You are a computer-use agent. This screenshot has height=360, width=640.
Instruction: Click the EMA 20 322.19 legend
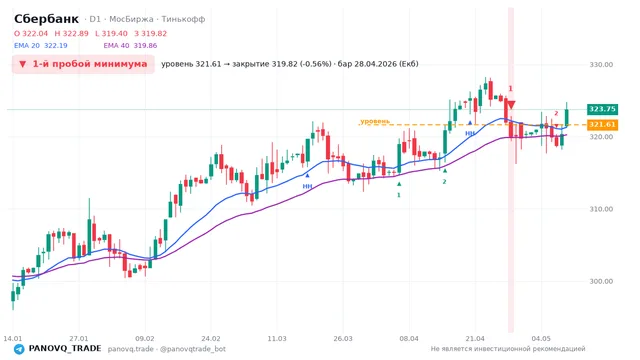pos(41,46)
